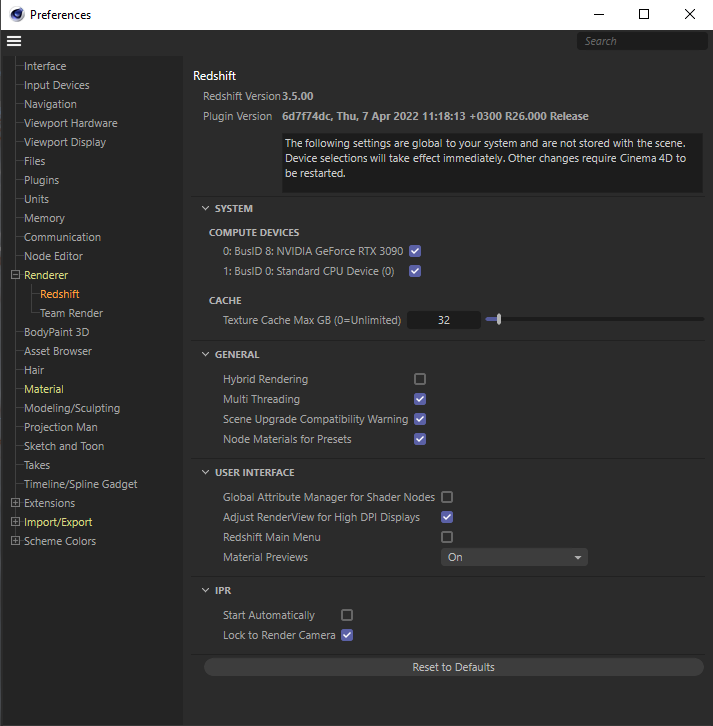The image size is (713, 726).
Task: Click the Cinema 4D logo icon
Action: (x=17, y=14)
